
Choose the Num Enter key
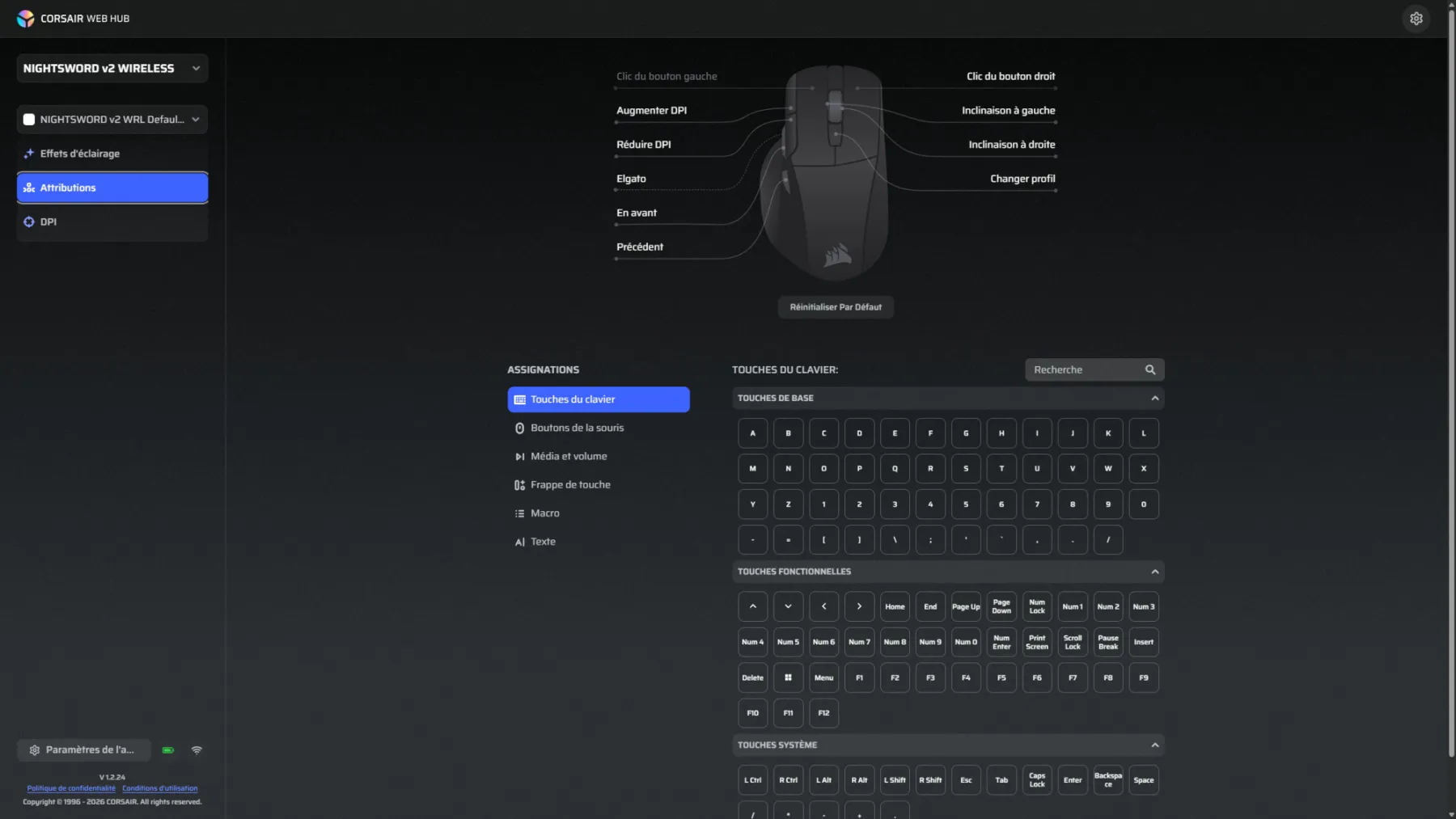point(1001,642)
